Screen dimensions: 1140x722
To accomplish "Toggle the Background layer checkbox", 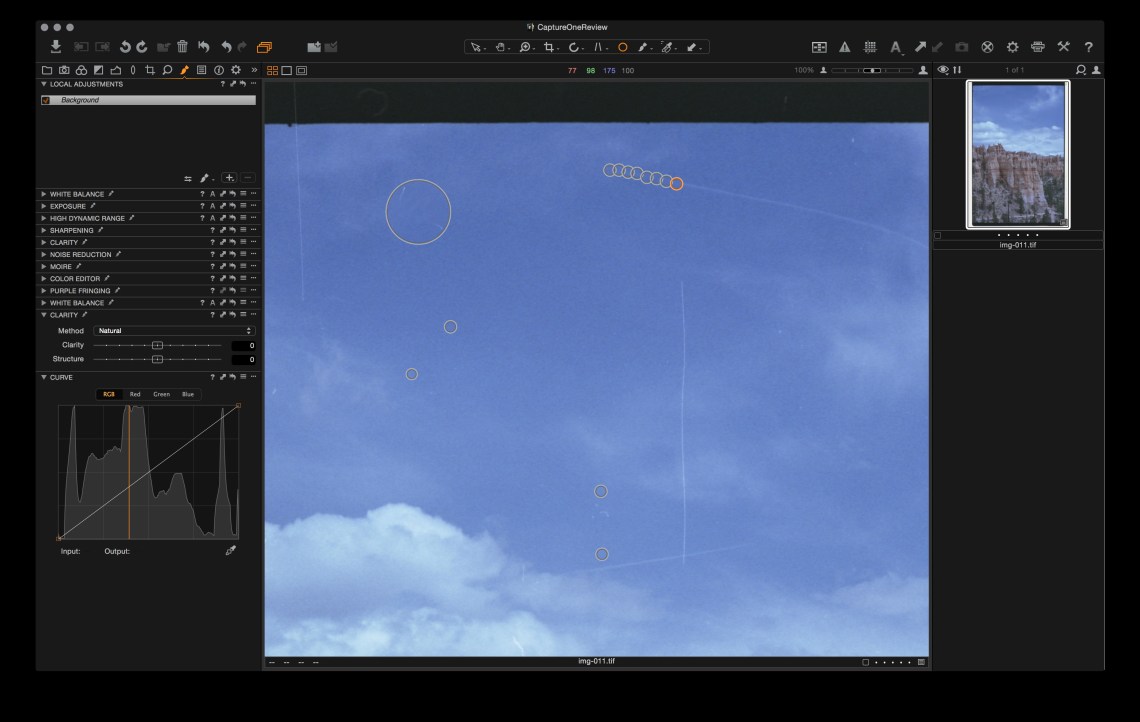I will (45, 100).
